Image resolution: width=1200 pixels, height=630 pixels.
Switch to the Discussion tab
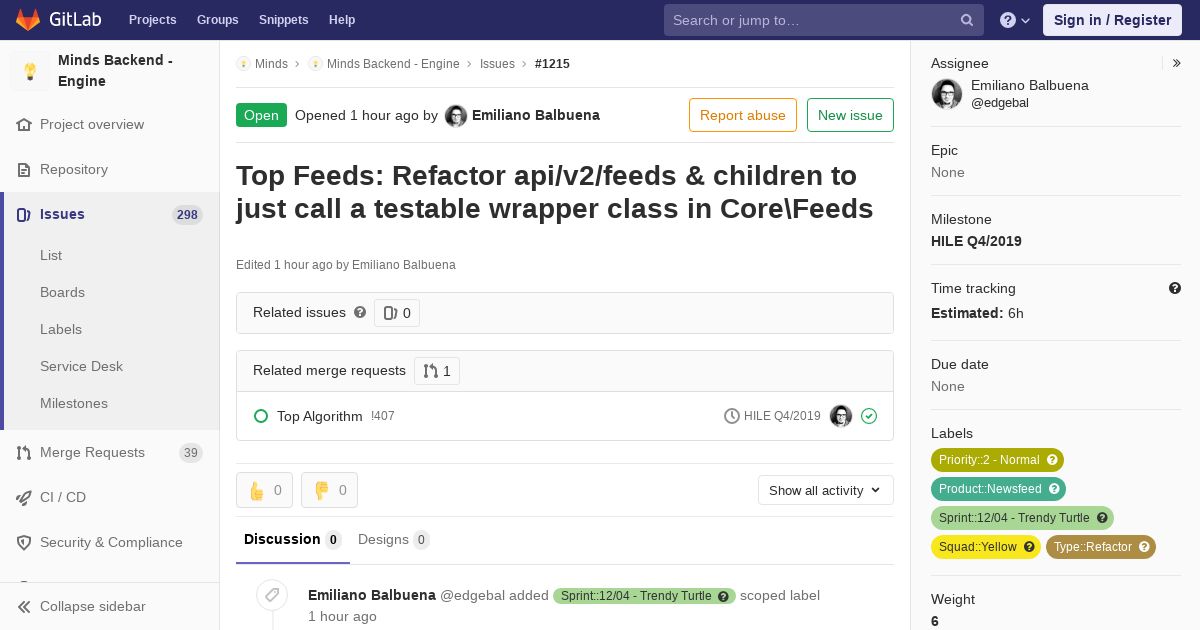click(293, 540)
